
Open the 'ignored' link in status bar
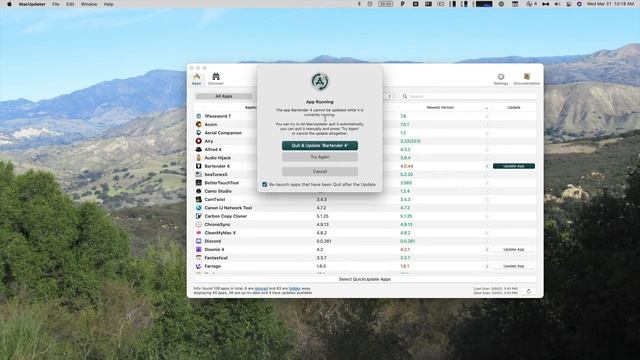click(x=261, y=289)
